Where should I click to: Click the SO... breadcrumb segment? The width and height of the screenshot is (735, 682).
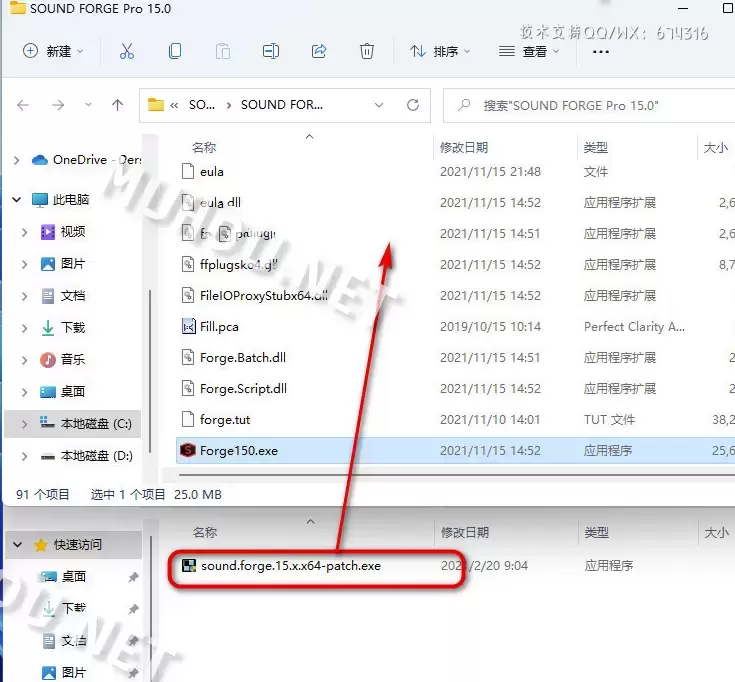pyautogui.click(x=202, y=105)
